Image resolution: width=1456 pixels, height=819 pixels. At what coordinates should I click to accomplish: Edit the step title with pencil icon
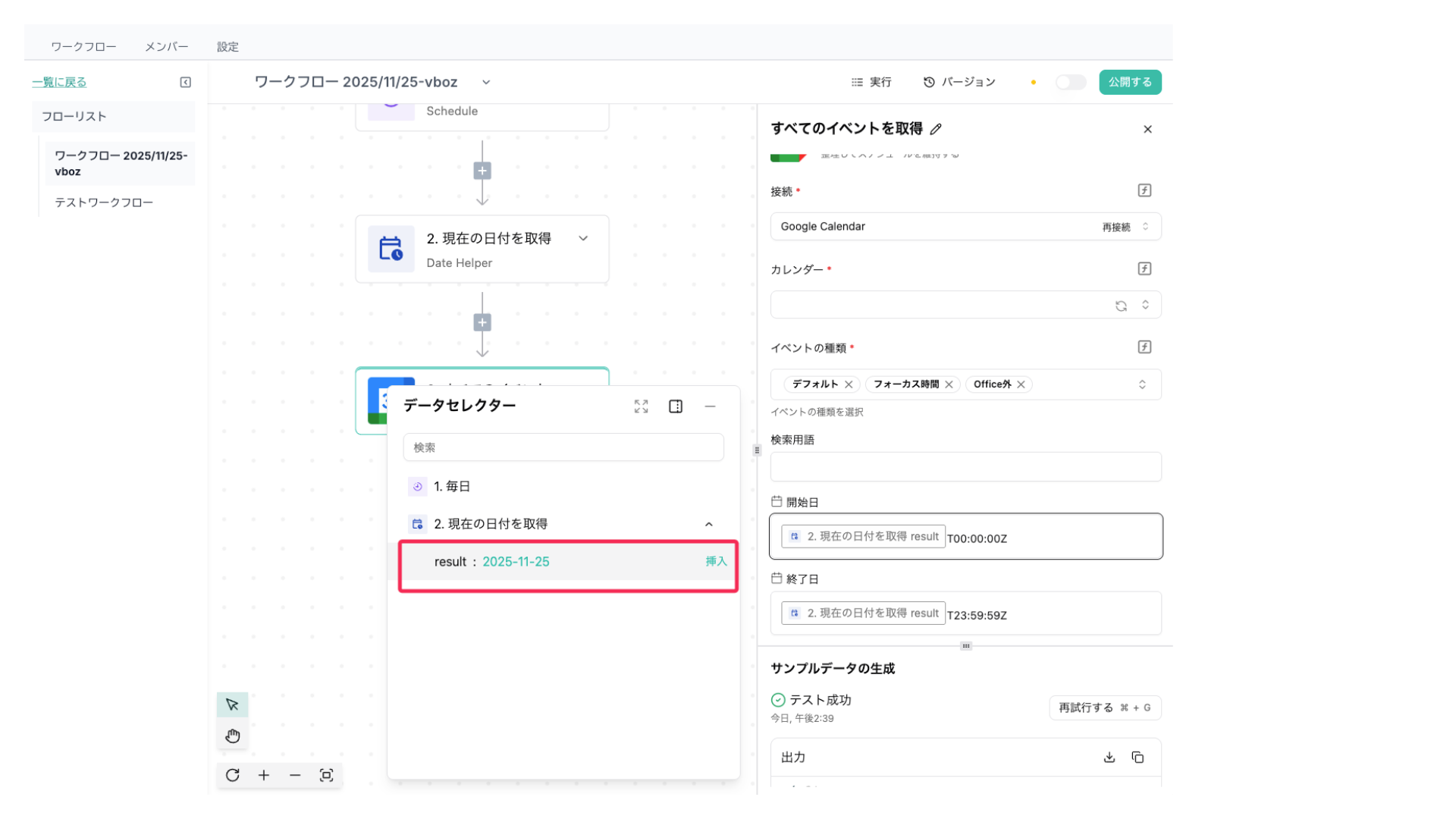point(936,129)
